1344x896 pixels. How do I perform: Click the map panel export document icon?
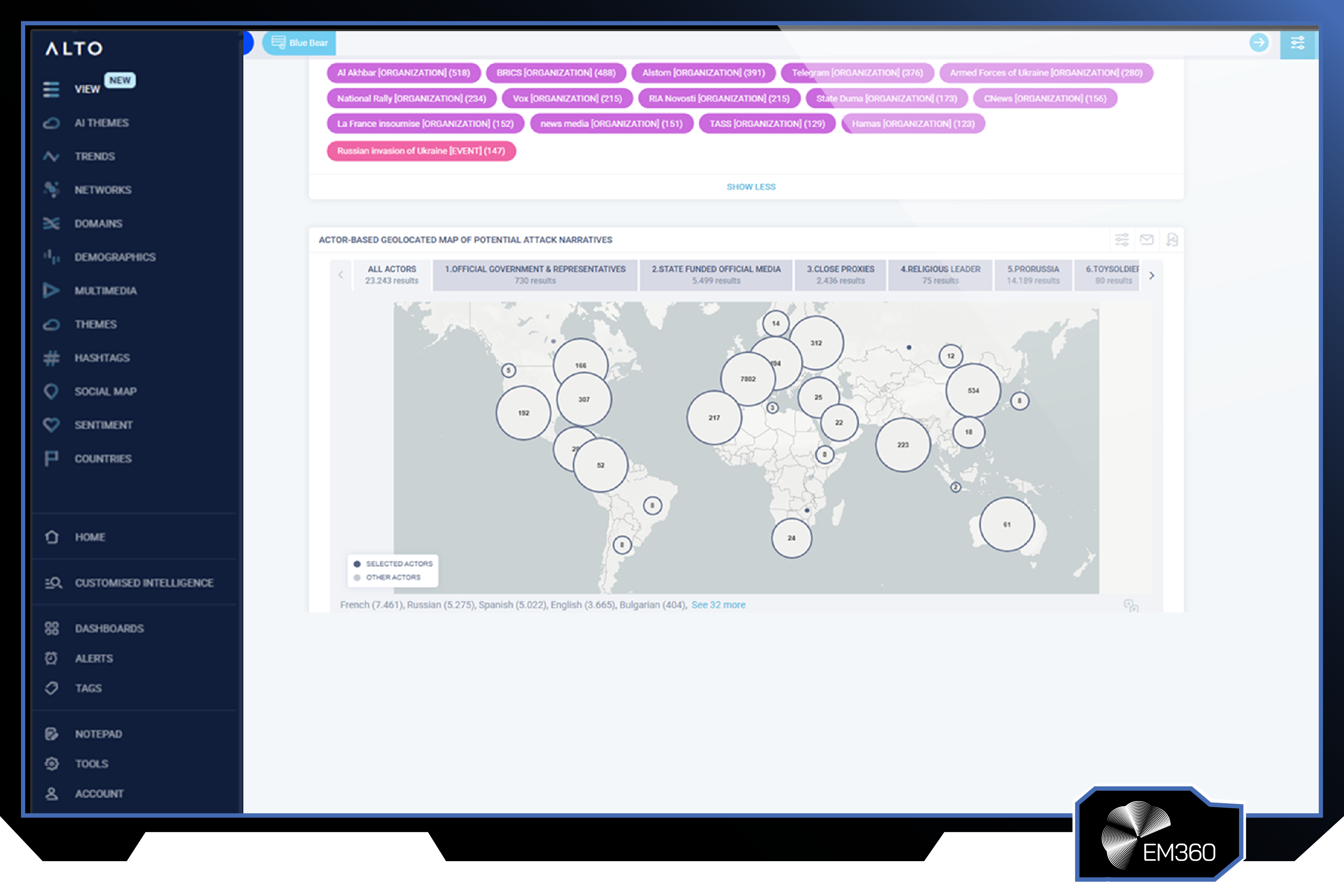[1172, 240]
